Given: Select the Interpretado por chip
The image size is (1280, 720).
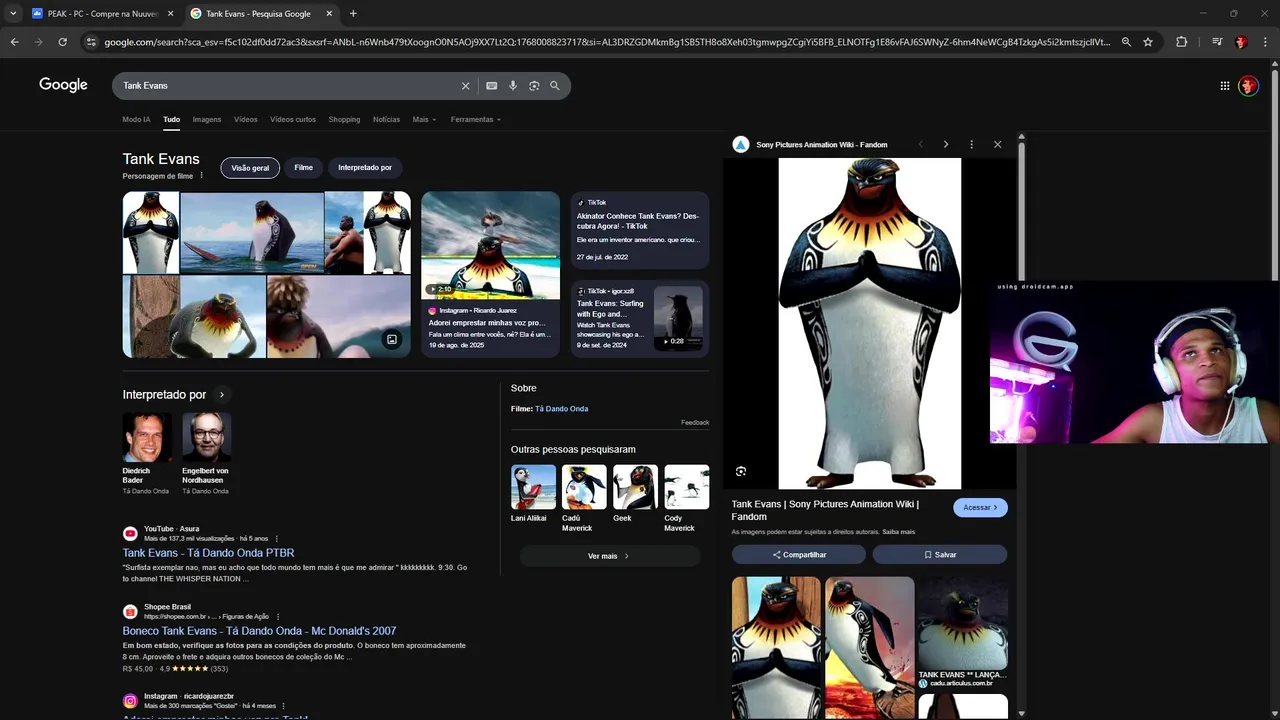Looking at the screenshot, I should [365, 168].
